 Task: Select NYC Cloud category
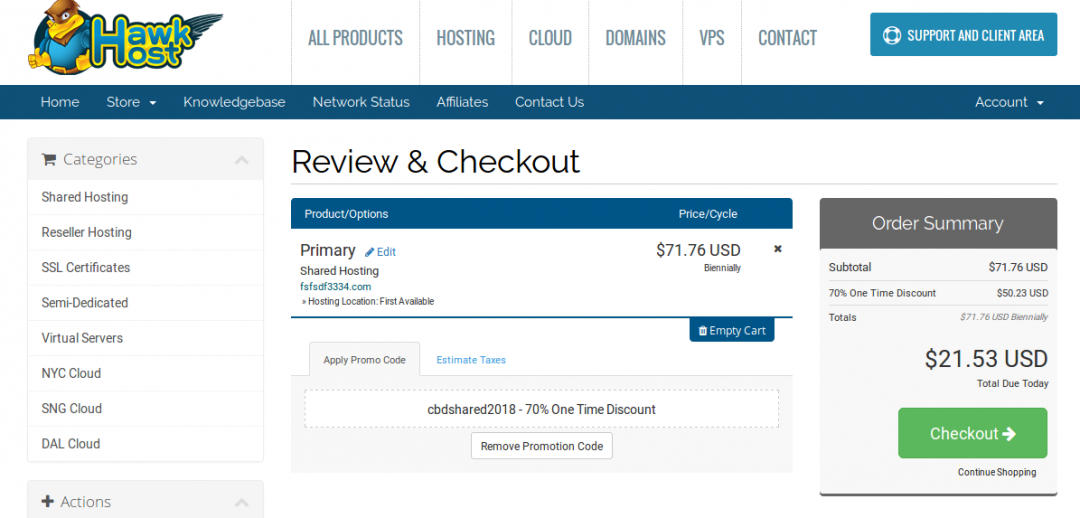pyautogui.click(x=145, y=373)
